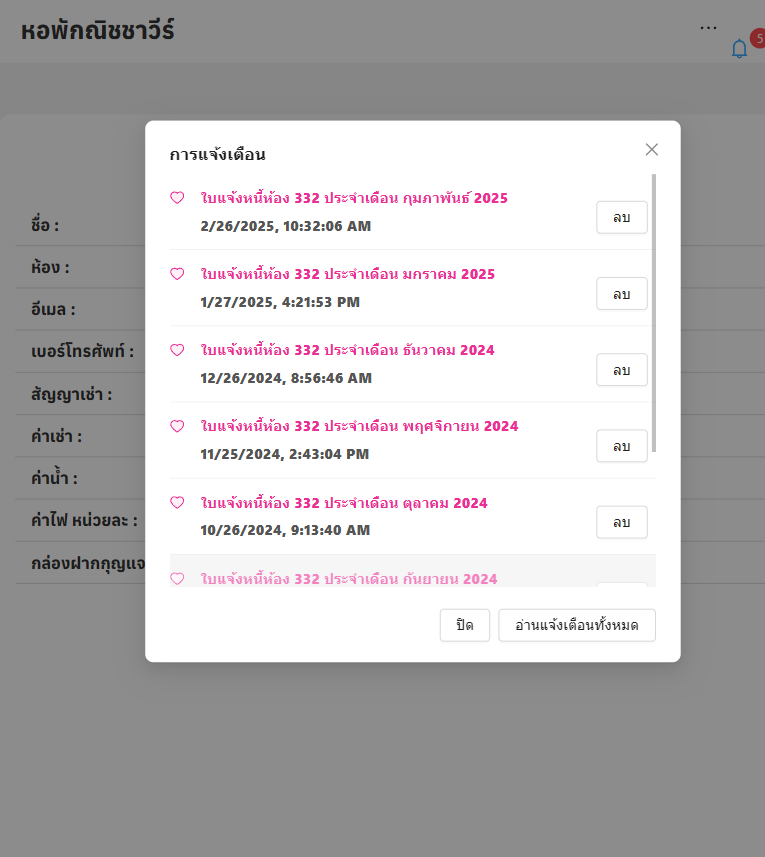Open invoice notice for มกราคม 2025

point(347,274)
